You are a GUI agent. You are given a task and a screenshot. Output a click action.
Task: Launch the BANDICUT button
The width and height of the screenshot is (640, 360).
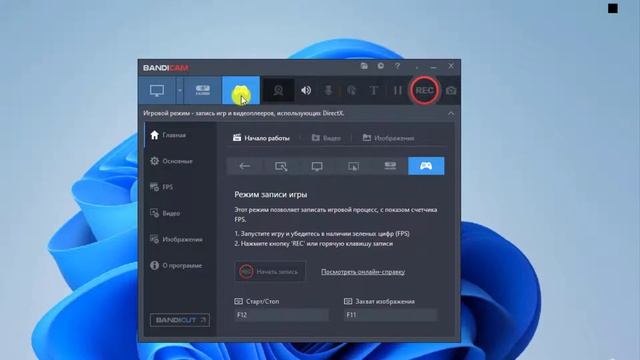click(180, 320)
